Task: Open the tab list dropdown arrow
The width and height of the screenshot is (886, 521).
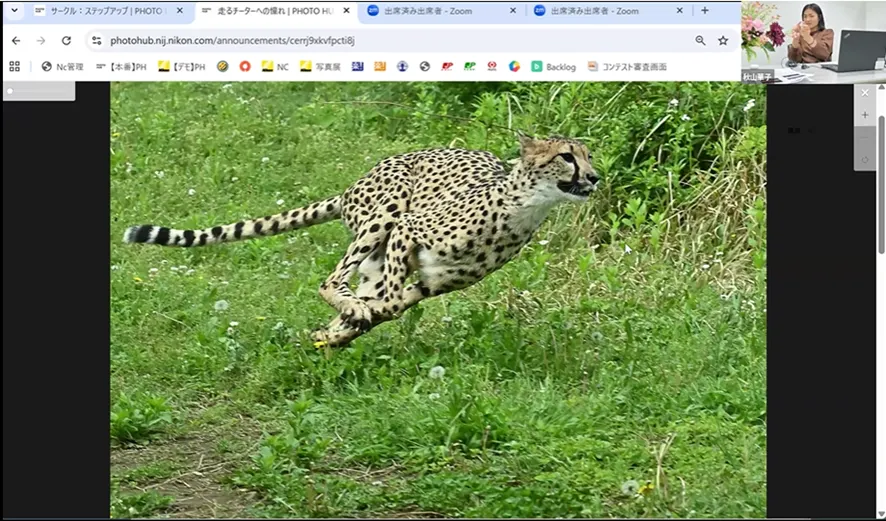Action: (x=14, y=11)
